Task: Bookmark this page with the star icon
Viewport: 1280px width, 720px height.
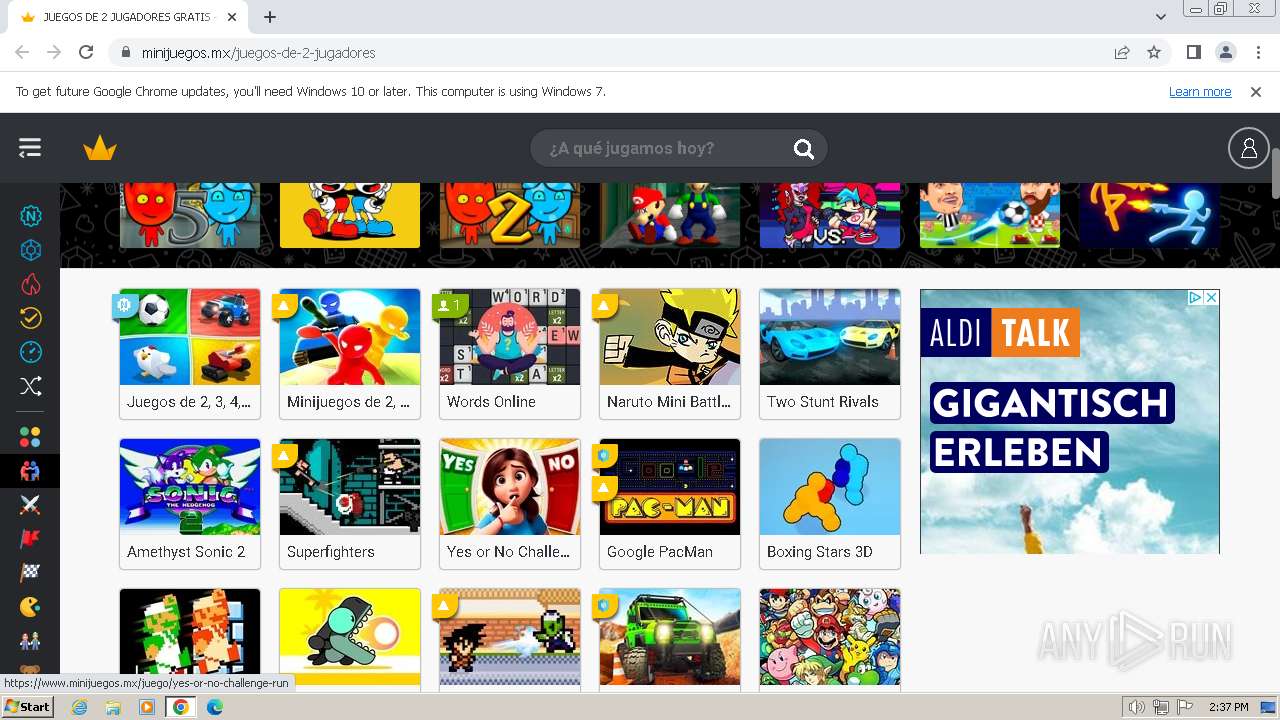Action: [x=1154, y=52]
